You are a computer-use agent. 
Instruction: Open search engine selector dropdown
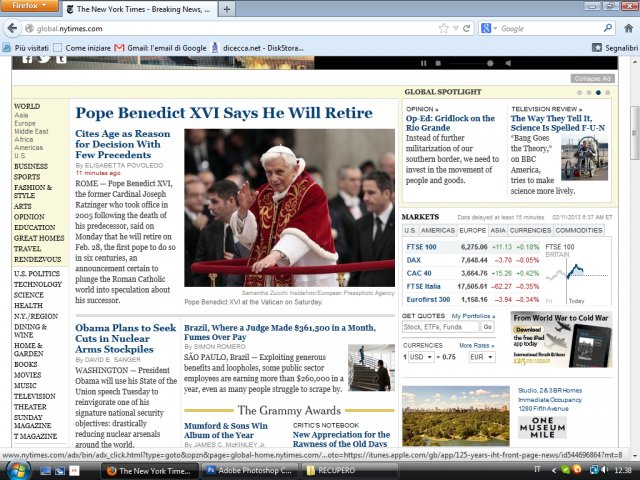489,28
